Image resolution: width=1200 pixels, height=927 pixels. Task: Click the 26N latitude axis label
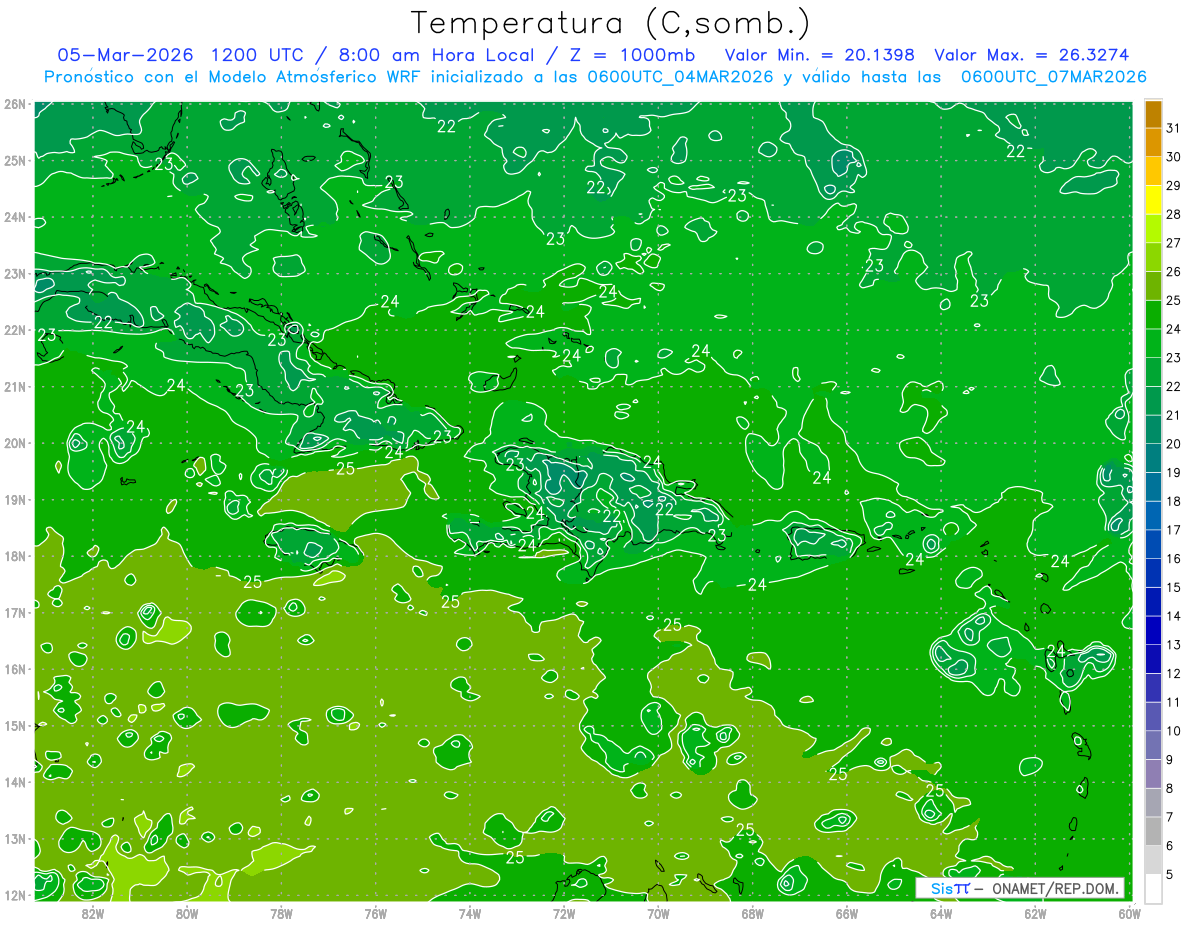point(14,104)
